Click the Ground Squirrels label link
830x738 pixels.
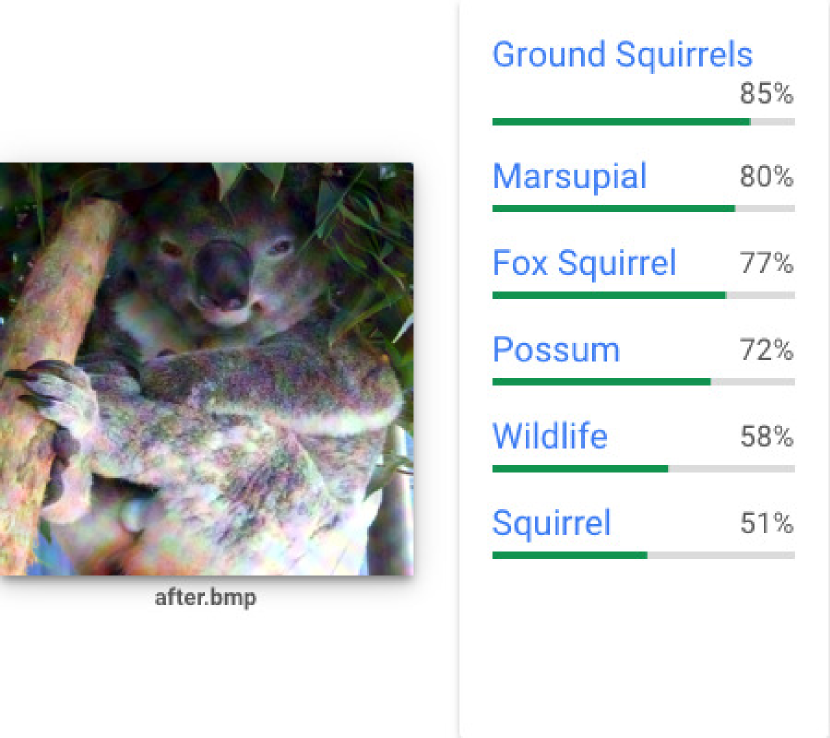[x=622, y=55]
